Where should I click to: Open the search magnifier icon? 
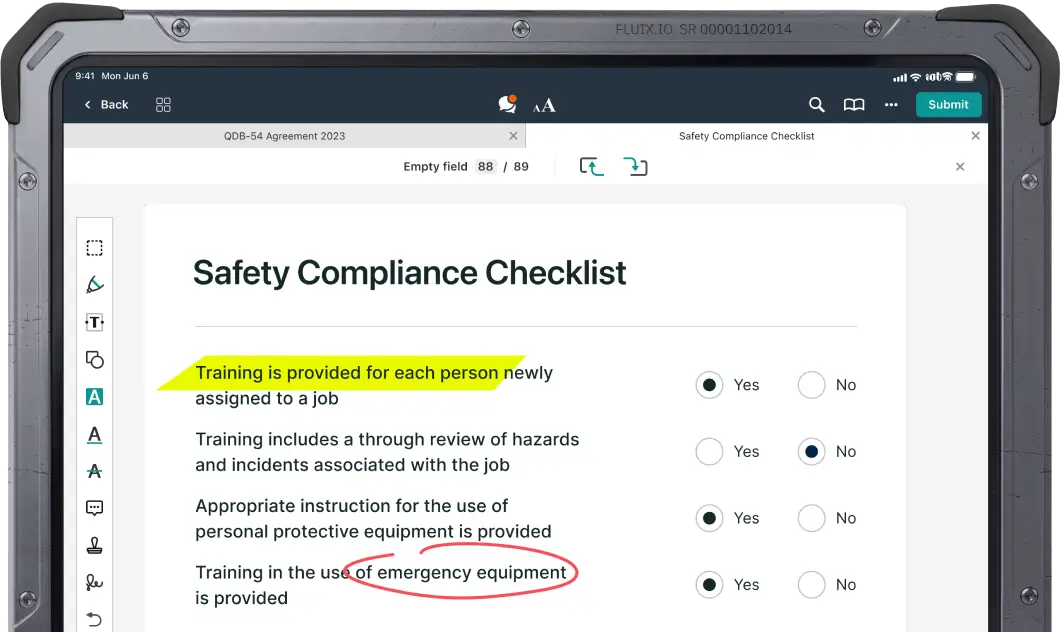(x=817, y=105)
